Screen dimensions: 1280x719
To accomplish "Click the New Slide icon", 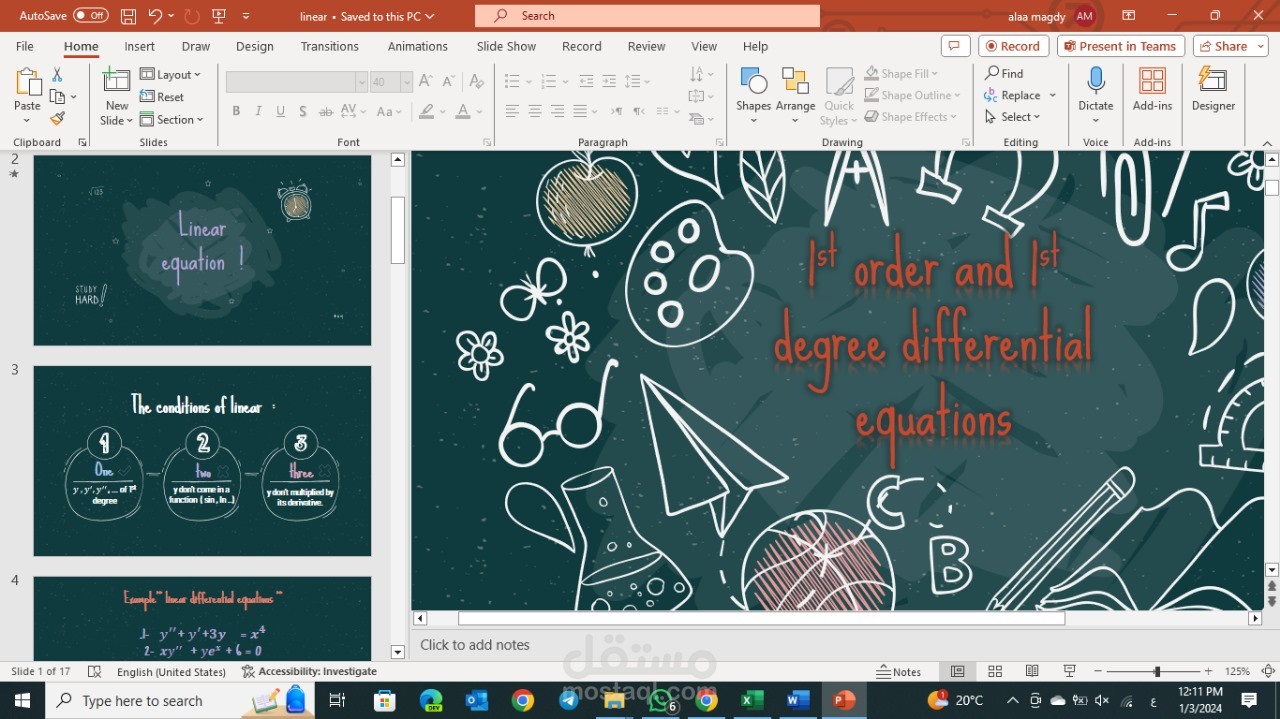I will pos(117,82).
